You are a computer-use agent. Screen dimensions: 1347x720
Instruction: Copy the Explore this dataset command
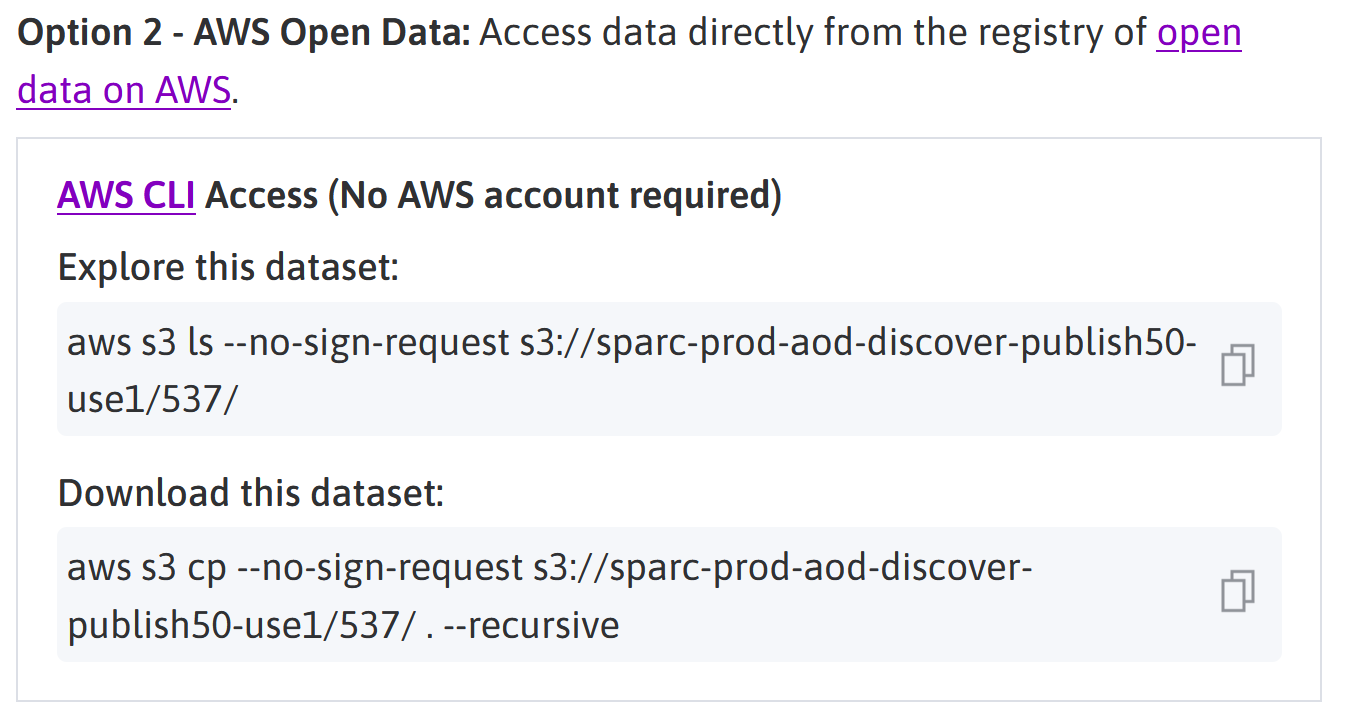tap(1237, 366)
